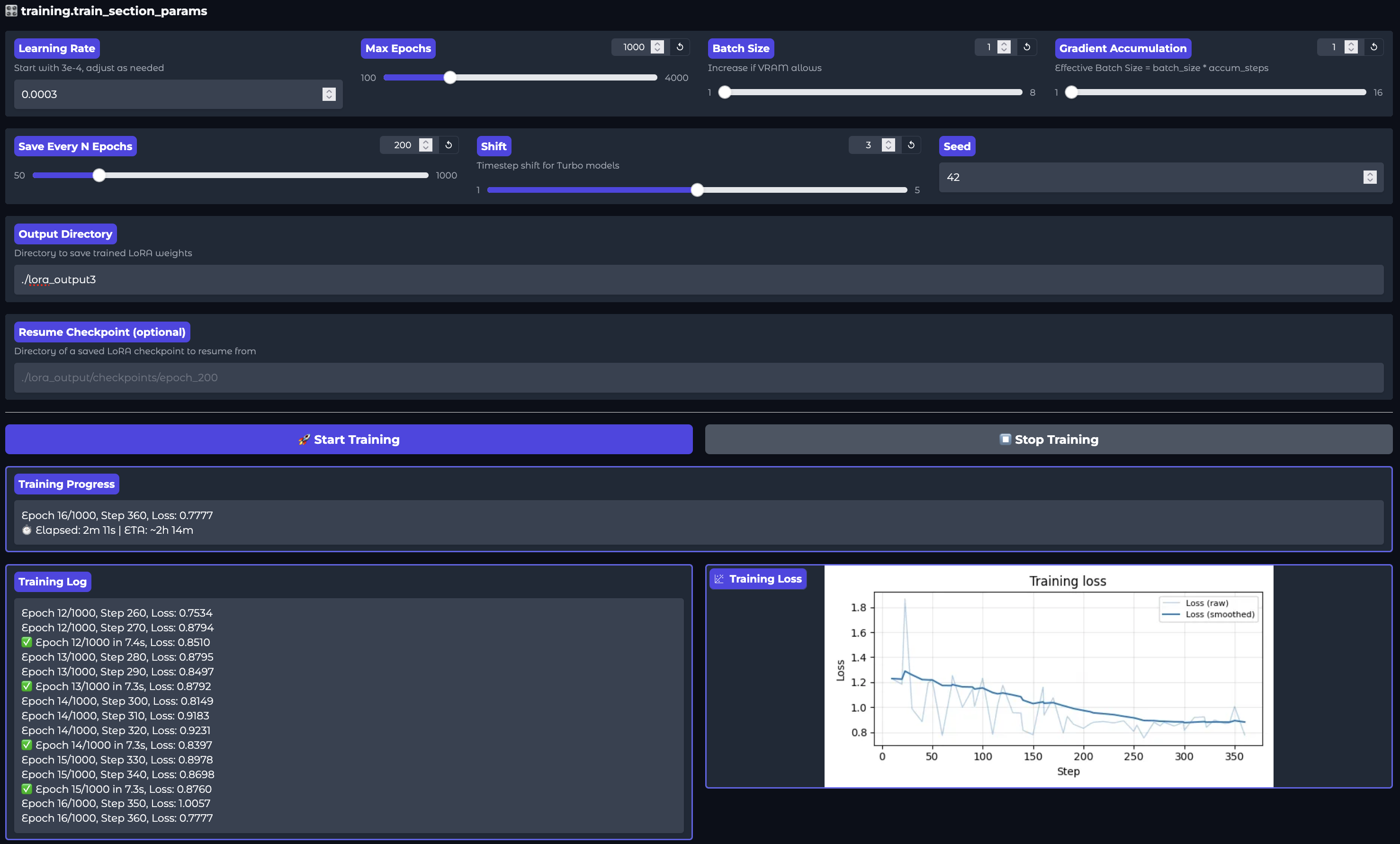1400x844 pixels.
Task: Click the Shift number stepper
Action: click(888, 145)
